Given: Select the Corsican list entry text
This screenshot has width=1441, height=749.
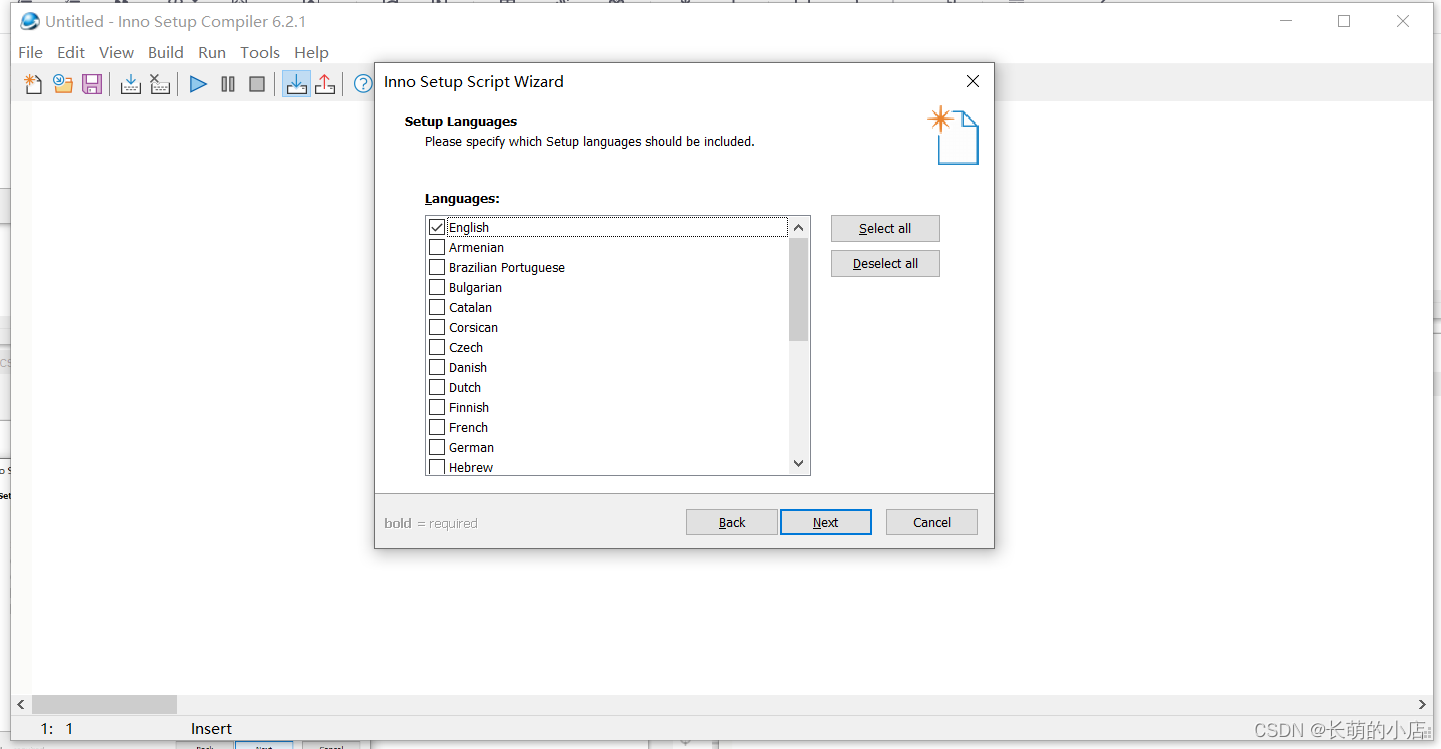Looking at the screenshot, I should pos(473,327).
